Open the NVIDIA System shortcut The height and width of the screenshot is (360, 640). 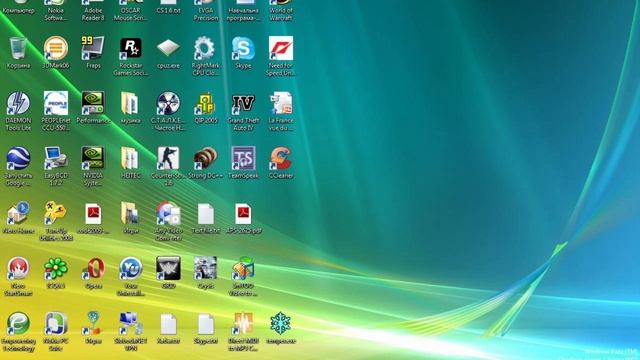[93, 158]
